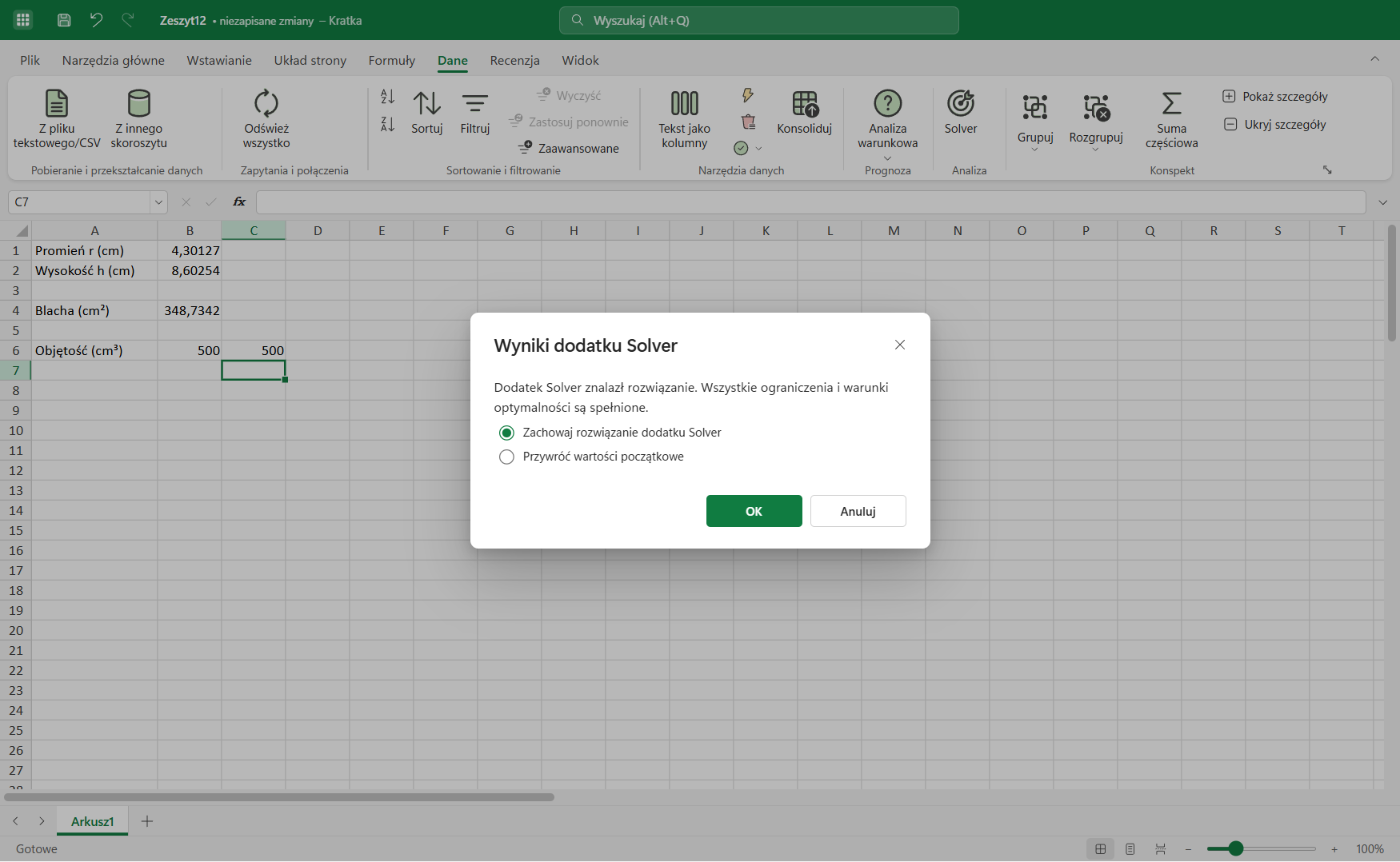Click Zaawansowane advanced filter
Viewport: 1400px width, 862px height.
(x=569, y=148)
